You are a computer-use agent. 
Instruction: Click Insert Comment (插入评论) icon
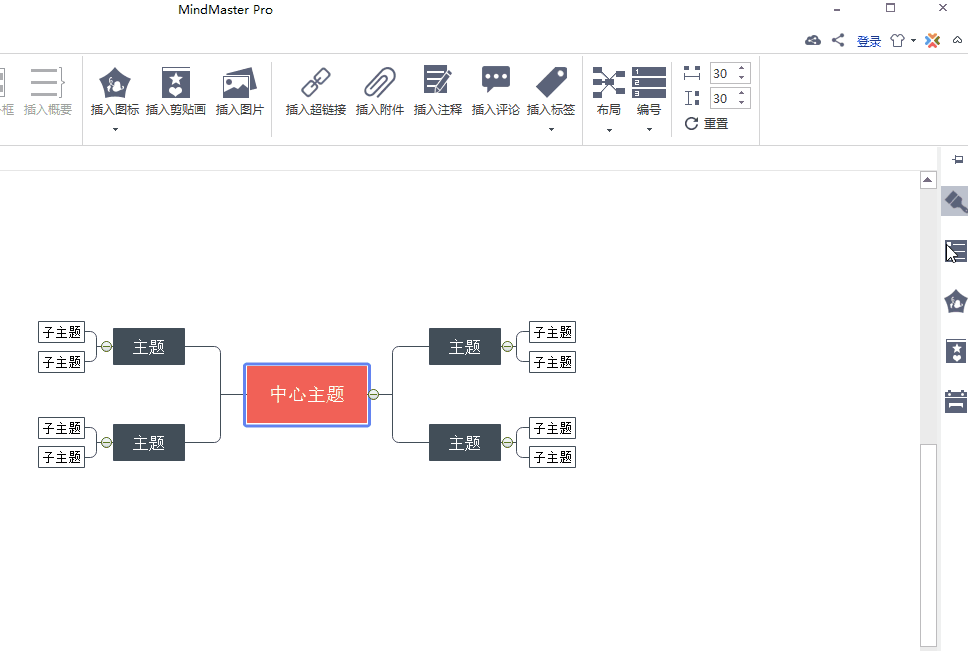coord(496,80)
